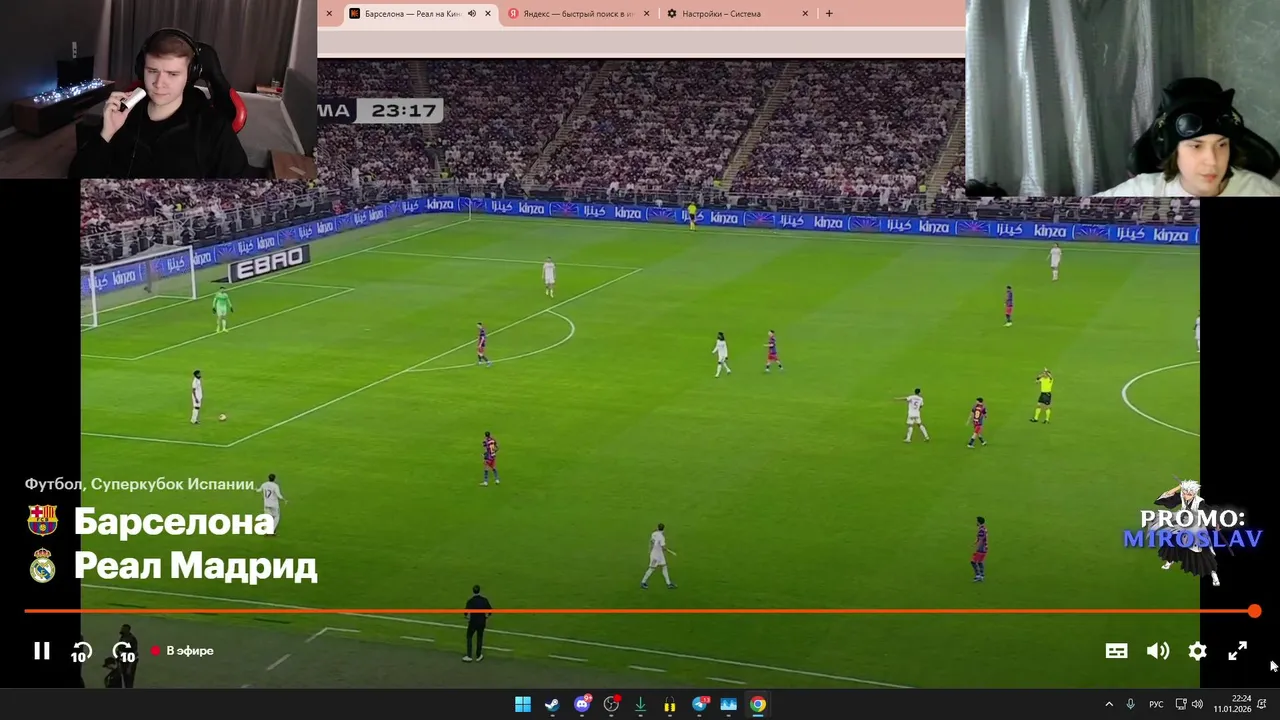
Task: Open the green download manager taskbar icon
Action: pos(641,704)
